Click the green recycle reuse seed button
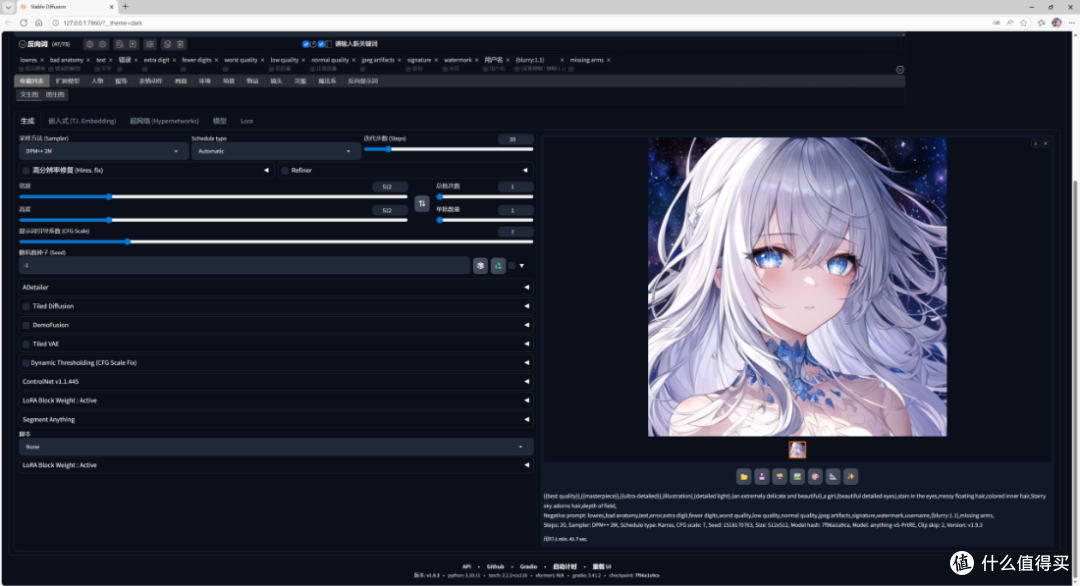This screenshot has width=1080, height=586. tap(498, 265)
